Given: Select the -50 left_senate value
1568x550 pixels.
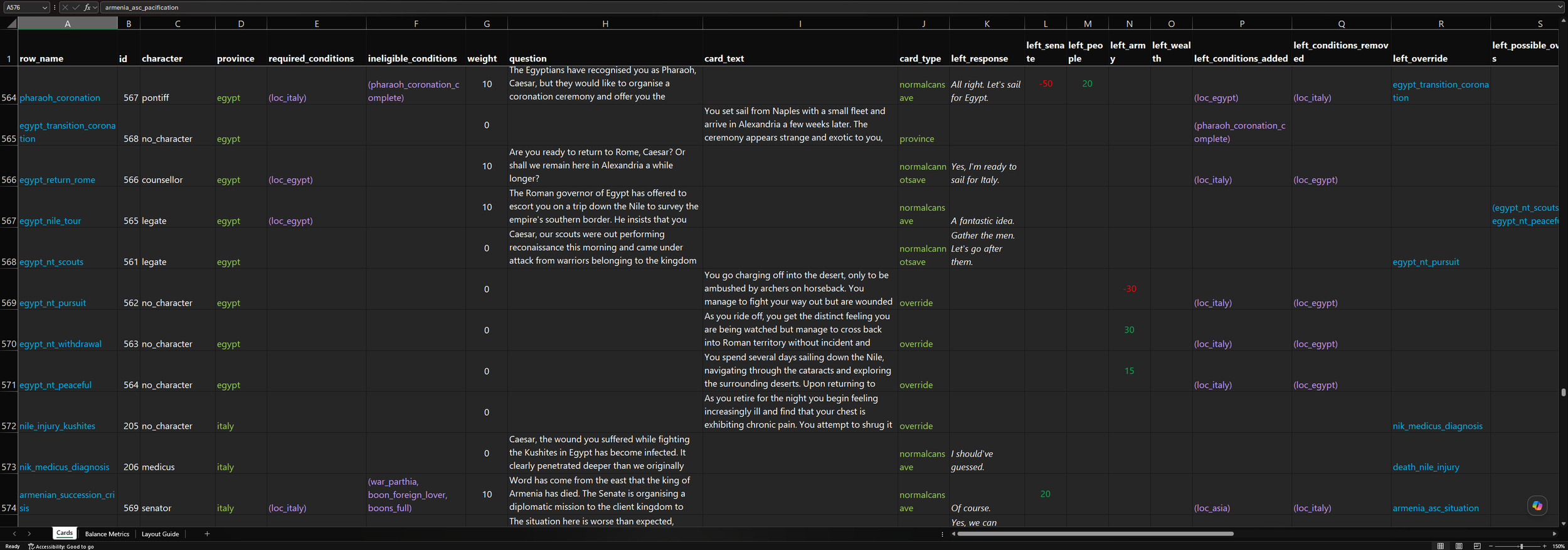Looking at the screenshot, I should pyautogui.click(x=1046, y=84).
